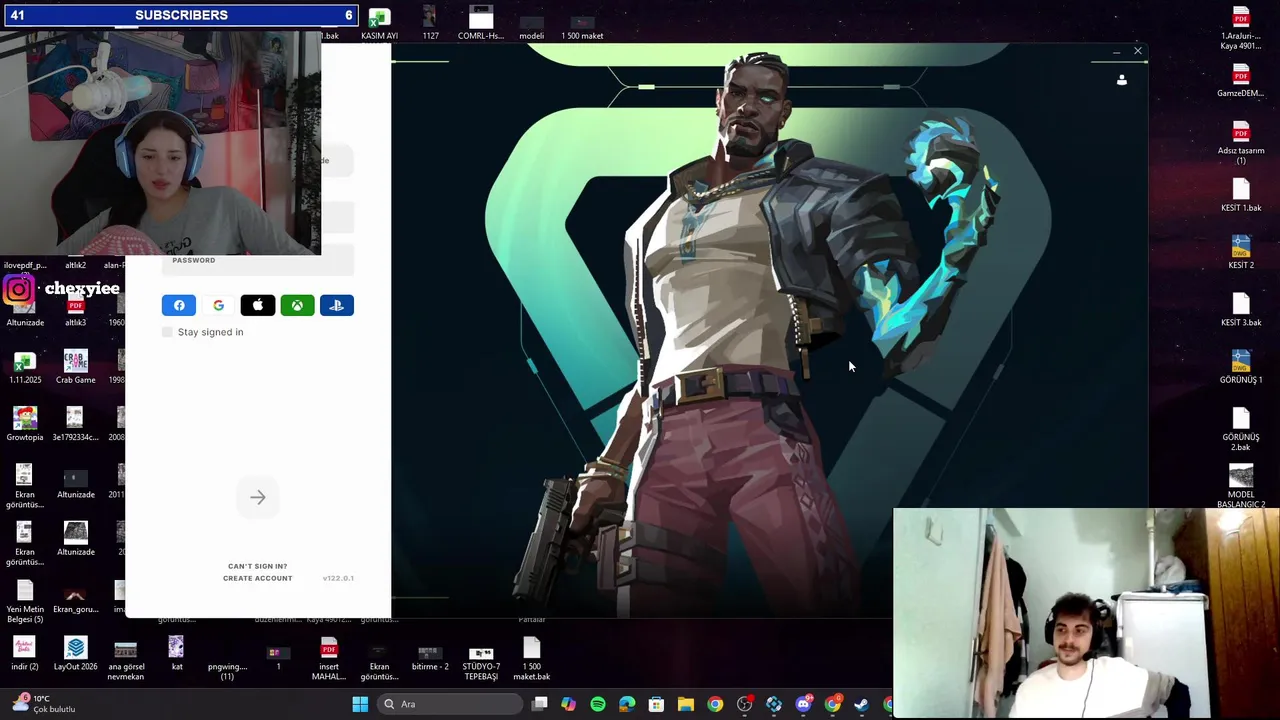Screen dimensions: 1280x720
Task: Sign in with Apple button
Action: [x=258, y=305]
